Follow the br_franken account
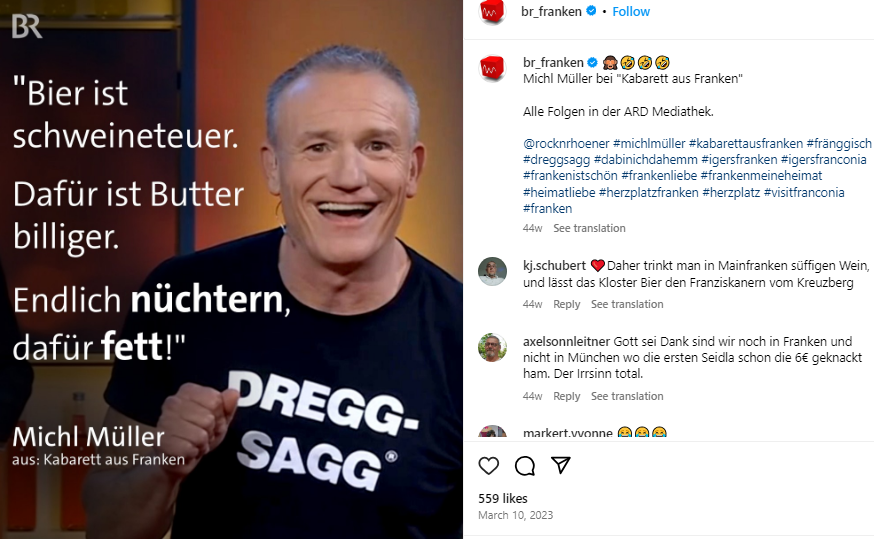The width and height of the screenshot is (874, 539). 631,12
